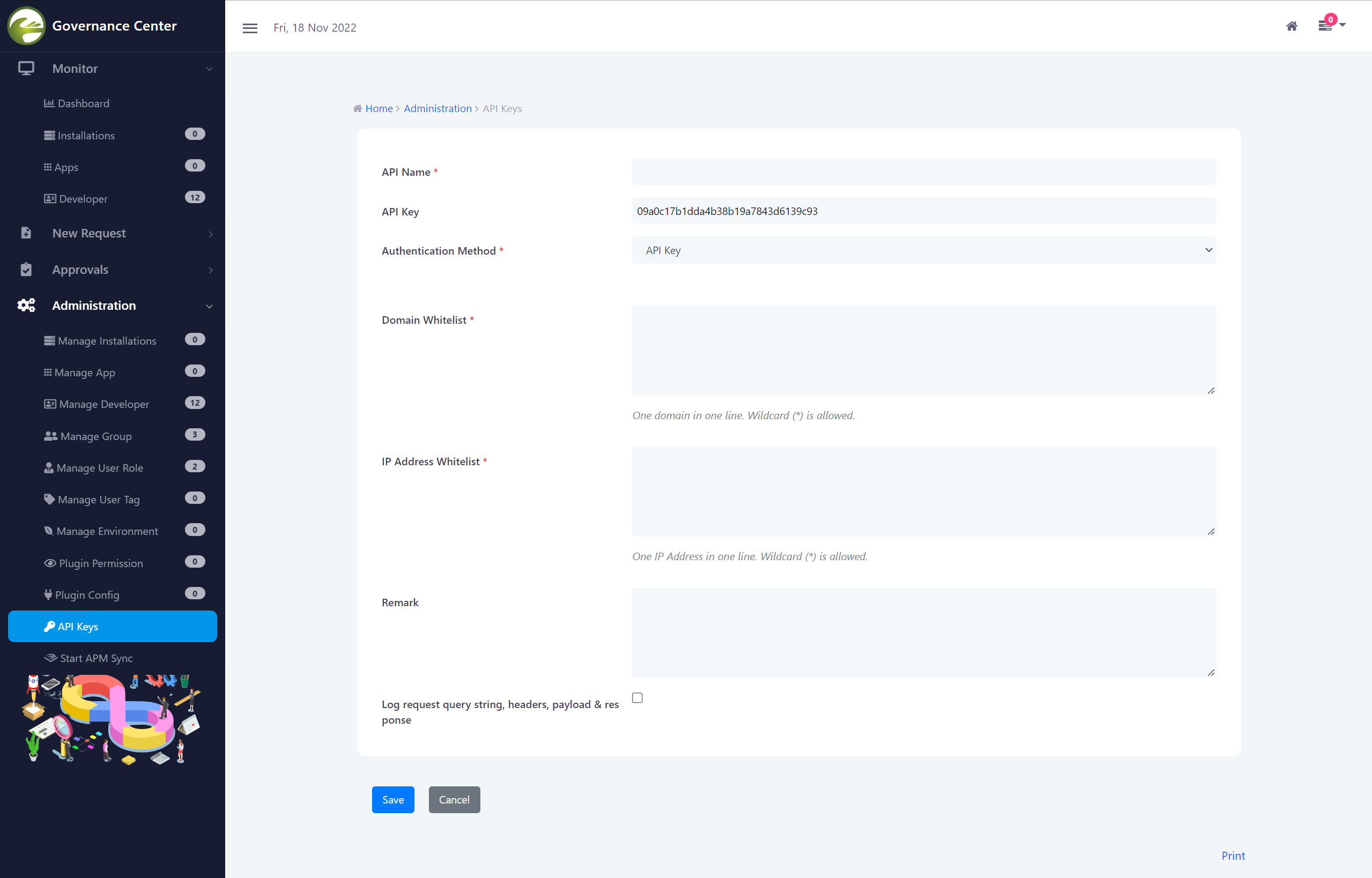Image resolution: width=1372 pixels, height=878 pixels.
Task: Click the Administration breadcrumb link
Action: click(437, 108)
